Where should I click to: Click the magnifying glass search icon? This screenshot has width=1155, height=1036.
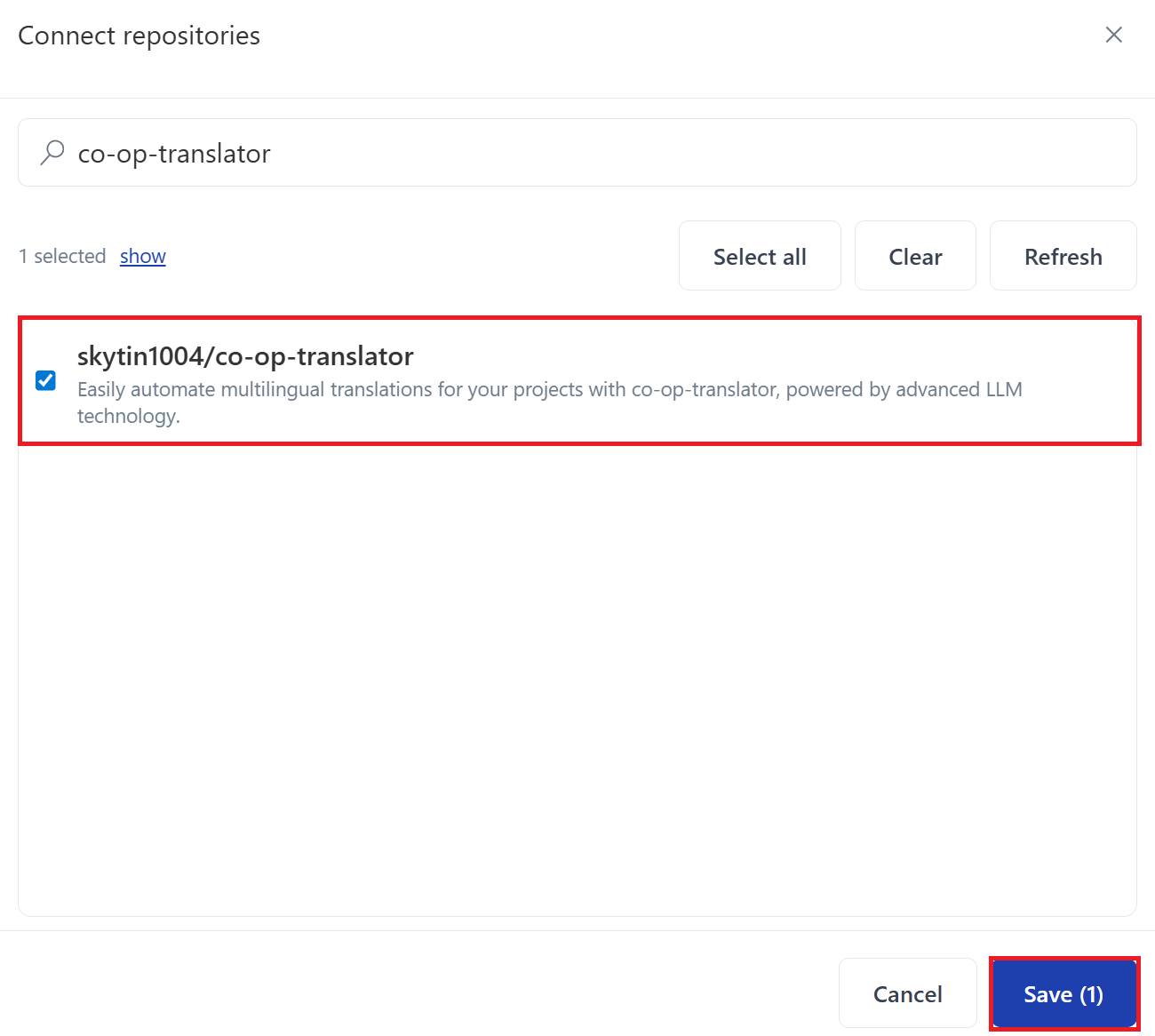click(x=52, y=152)
